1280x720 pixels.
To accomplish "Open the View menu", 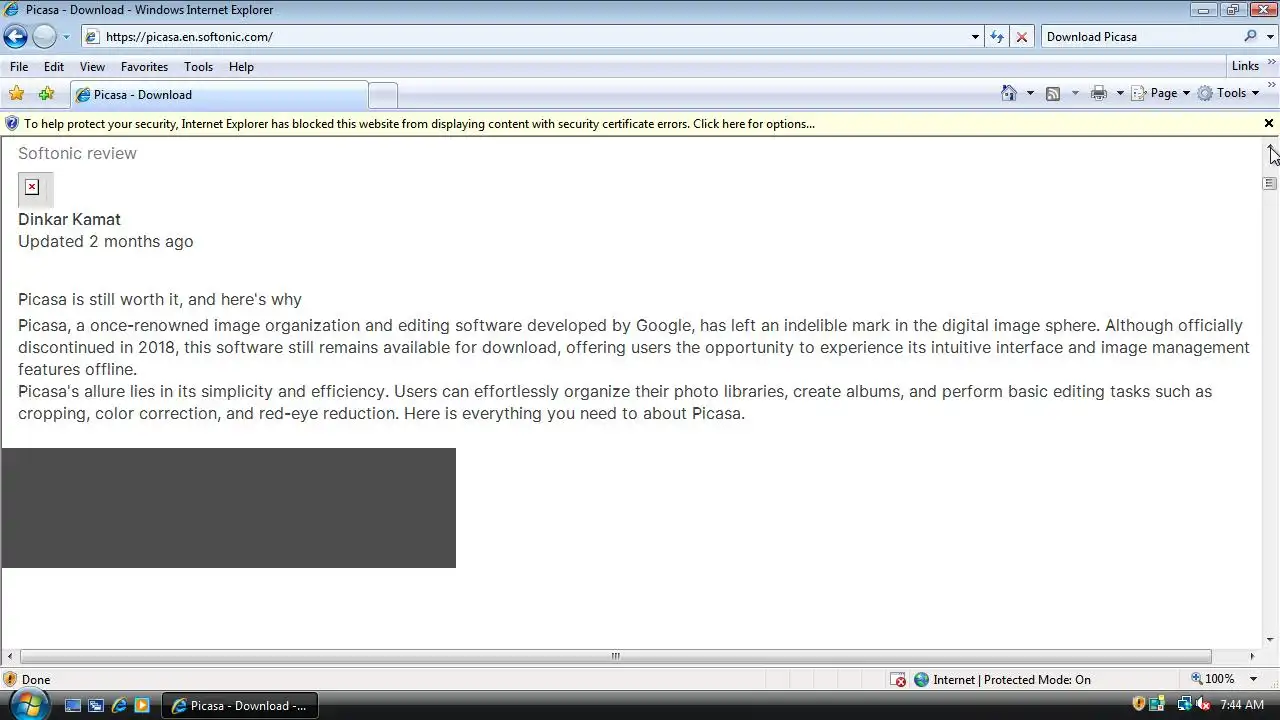I will coord(92,67).
